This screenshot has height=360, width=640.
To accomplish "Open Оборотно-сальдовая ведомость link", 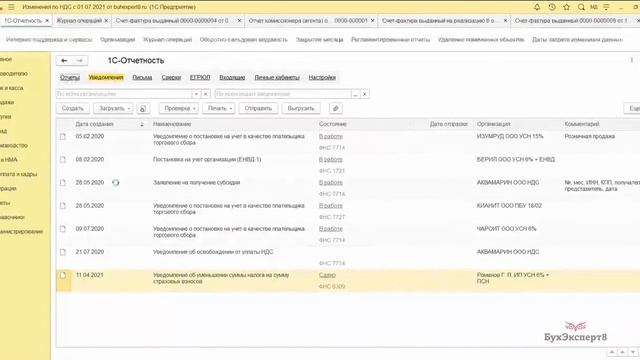I will coord(243,40).
